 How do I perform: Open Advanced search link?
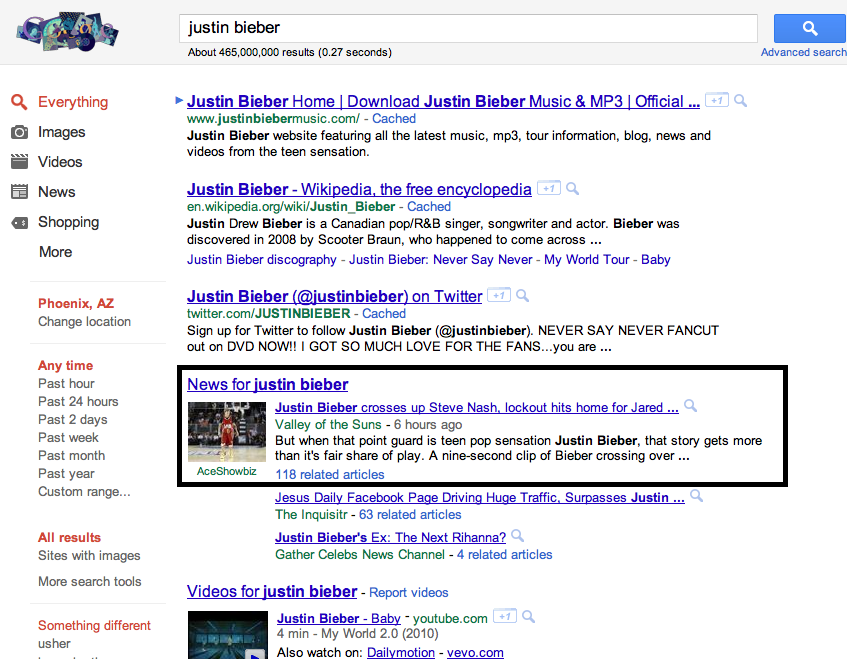[x=804, y=52]
